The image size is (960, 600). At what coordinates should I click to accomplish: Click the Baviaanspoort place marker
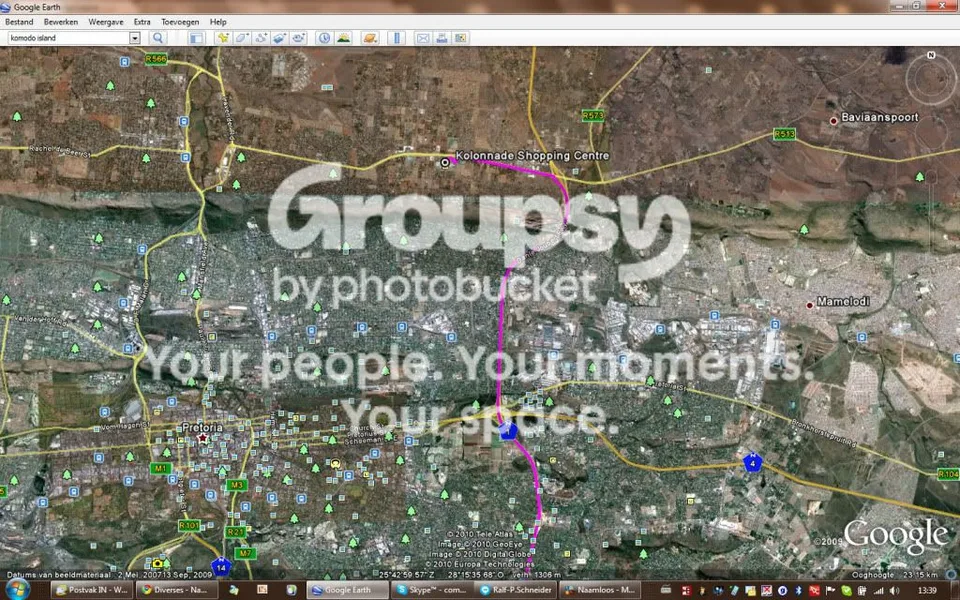click(x=833, y=121)
